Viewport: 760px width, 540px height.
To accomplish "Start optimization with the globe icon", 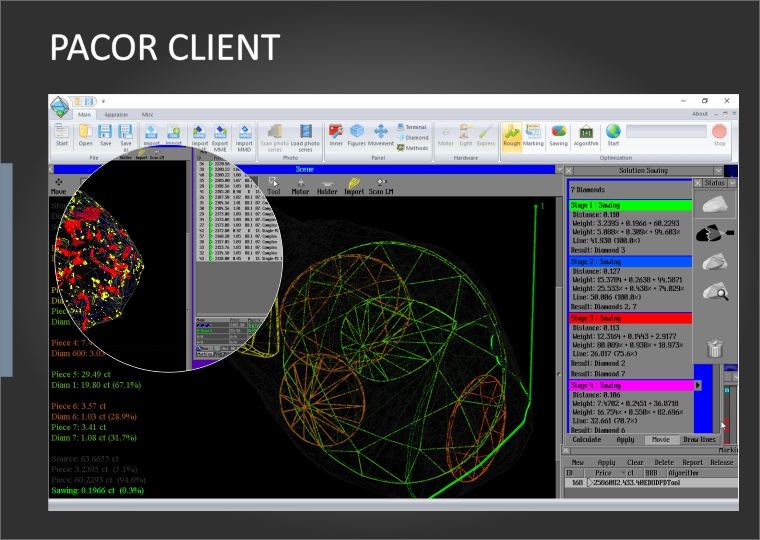I will click(613, 135).
